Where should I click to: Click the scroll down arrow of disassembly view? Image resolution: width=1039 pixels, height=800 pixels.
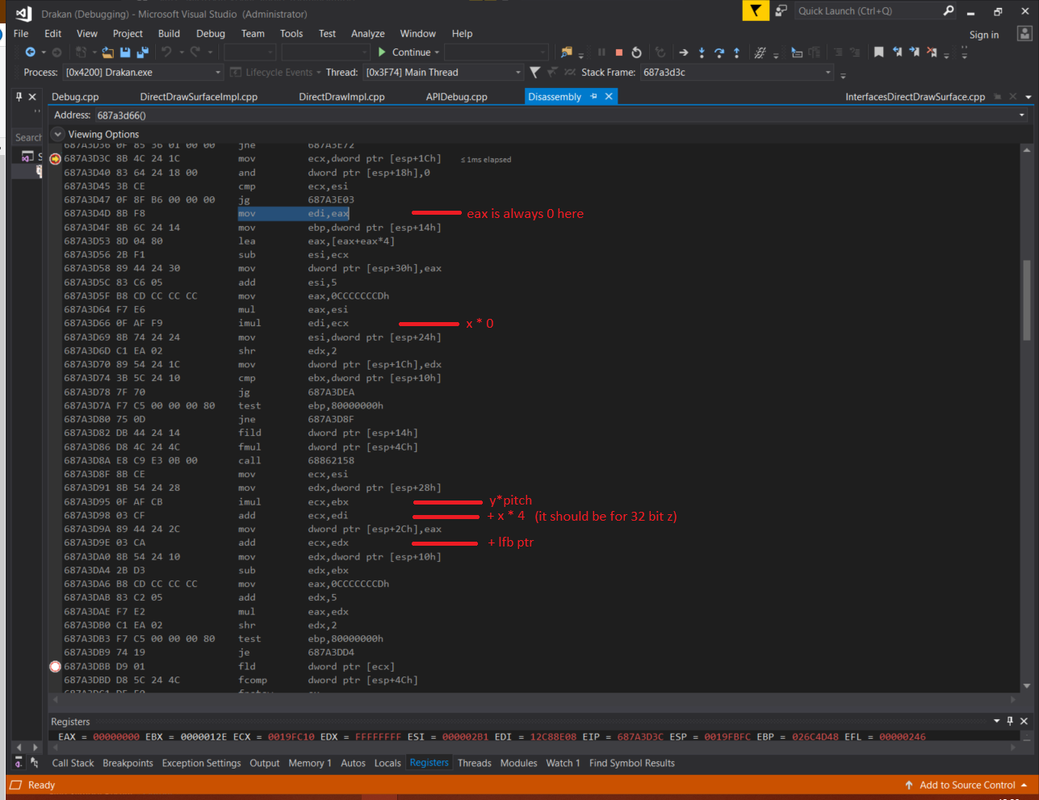pos(1026,686)
